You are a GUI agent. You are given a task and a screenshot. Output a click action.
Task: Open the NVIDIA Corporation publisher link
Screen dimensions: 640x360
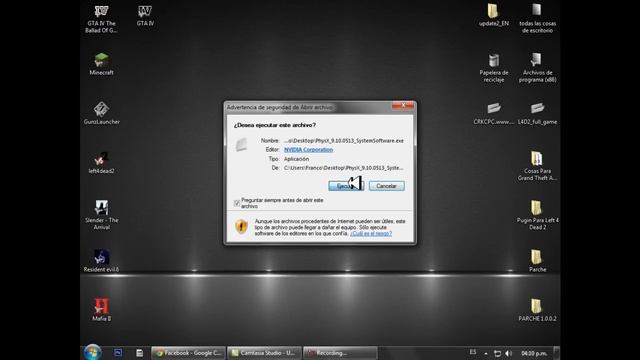click(x=308, y=150)
